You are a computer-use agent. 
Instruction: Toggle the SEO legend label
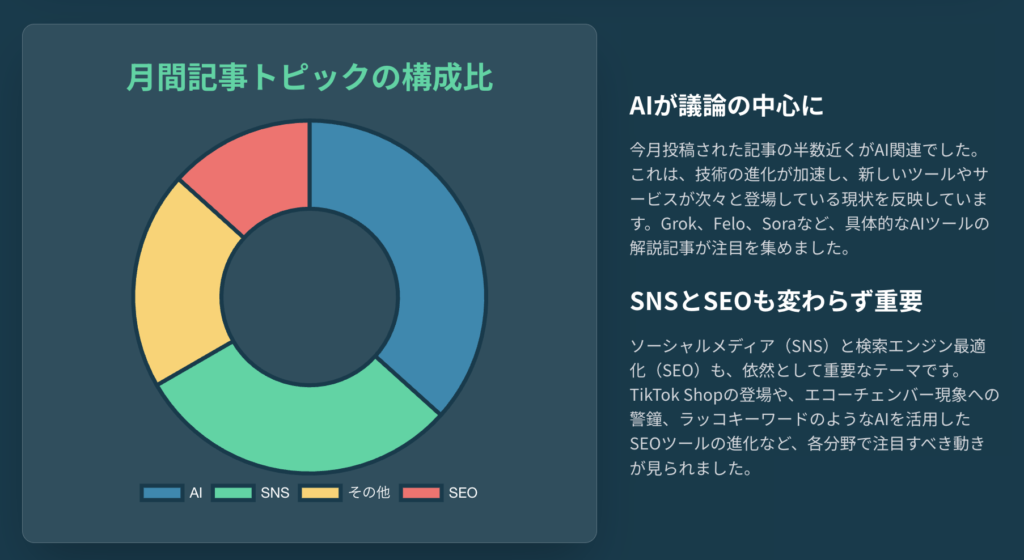point(463,493)
